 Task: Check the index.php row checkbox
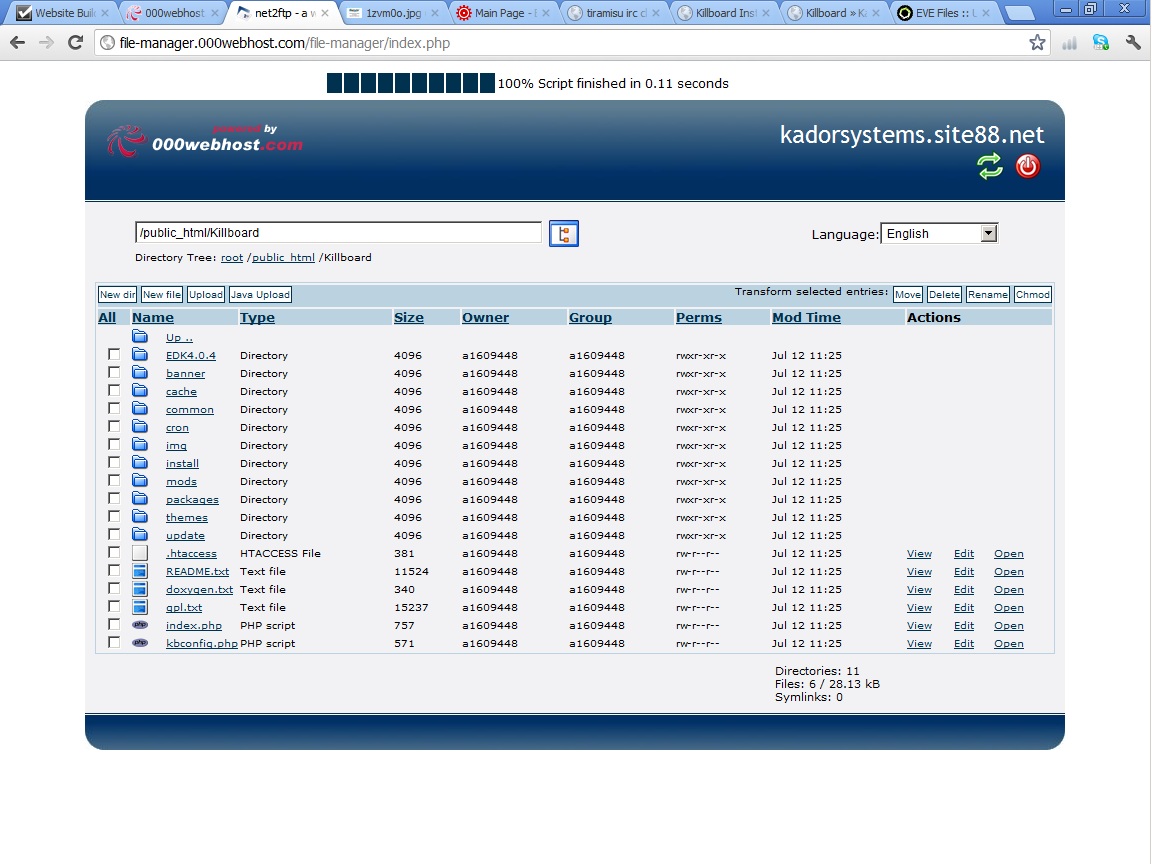[114, 624]
